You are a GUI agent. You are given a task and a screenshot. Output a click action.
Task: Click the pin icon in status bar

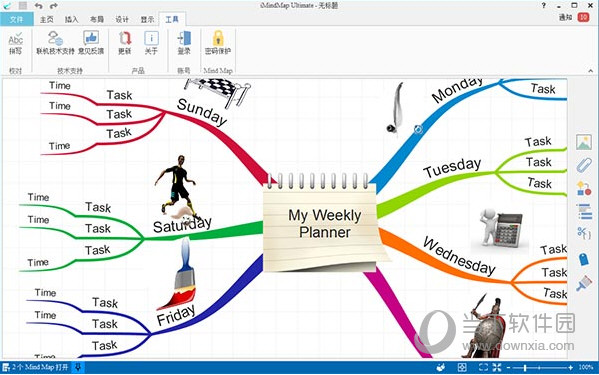[x=78, y=367]
